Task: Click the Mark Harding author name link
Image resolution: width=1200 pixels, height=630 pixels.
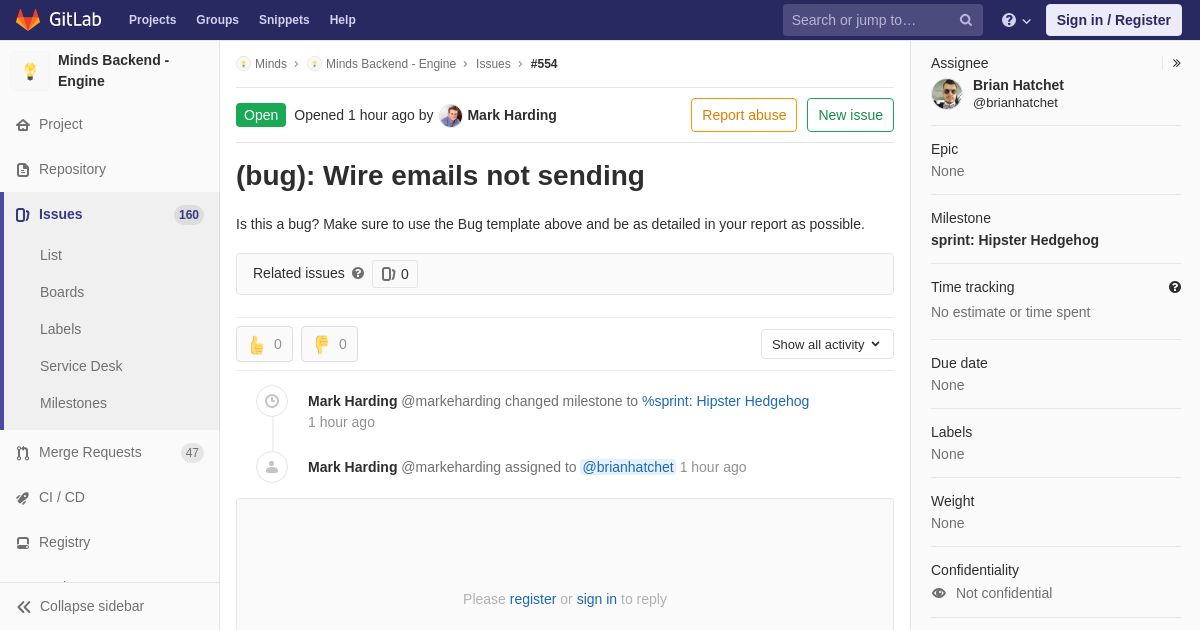Action: pyautogui.click(x=512, y=115)
